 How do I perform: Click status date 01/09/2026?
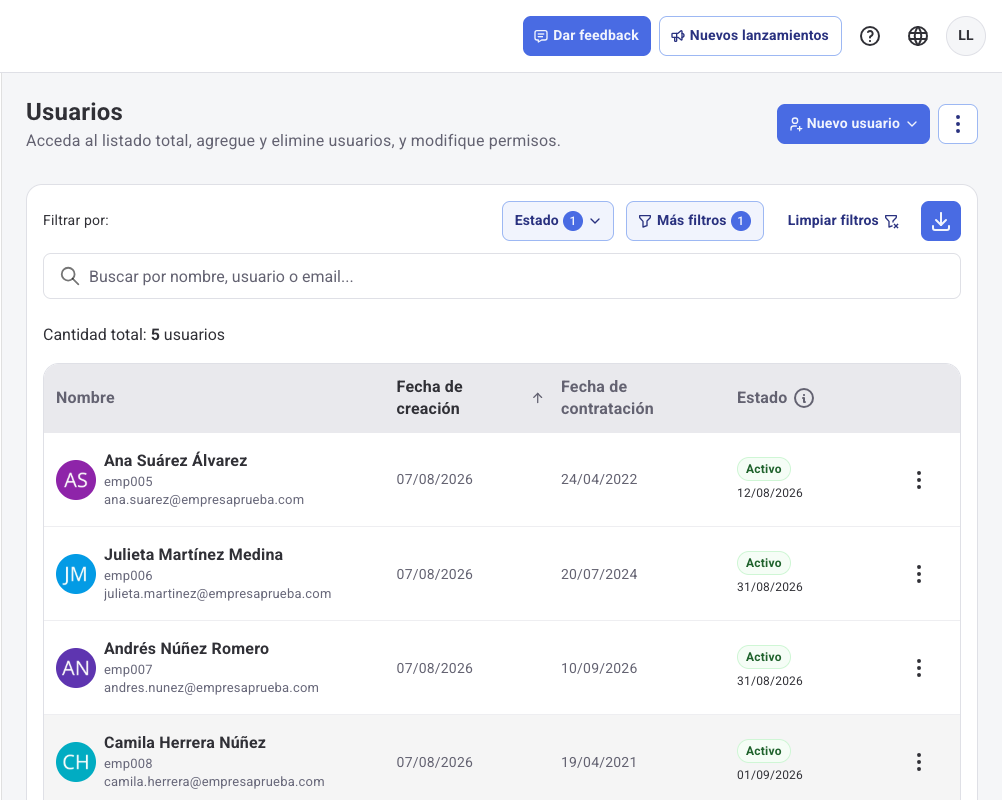click(x=769, y=774)
